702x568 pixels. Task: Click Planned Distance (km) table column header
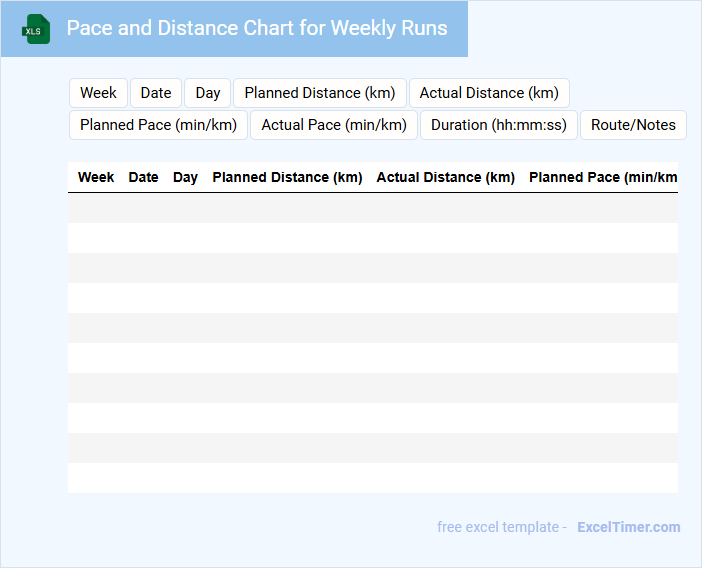tap(287, 177)
